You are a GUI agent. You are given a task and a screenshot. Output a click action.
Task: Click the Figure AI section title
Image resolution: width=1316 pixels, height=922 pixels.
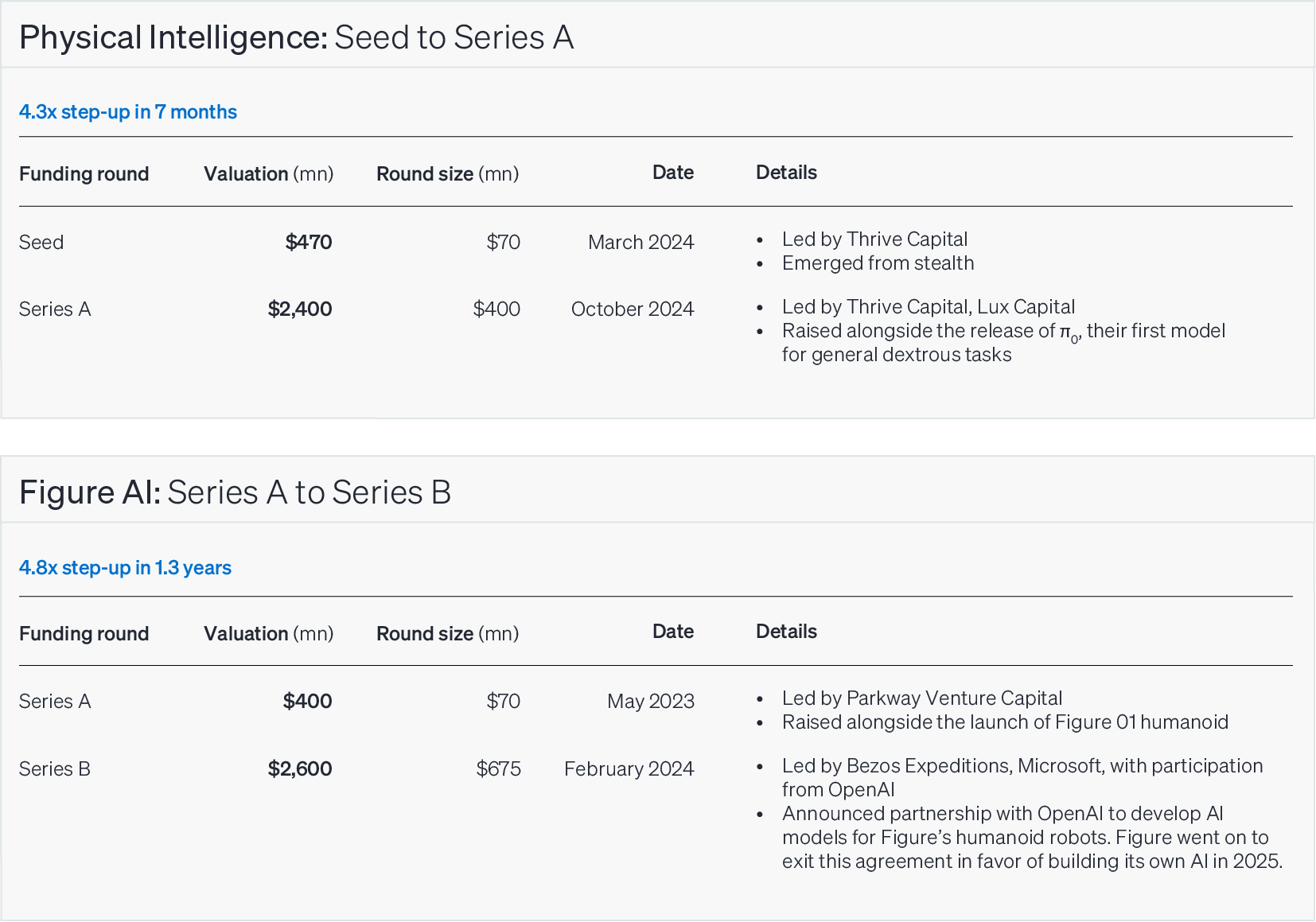[x=235, y=492]
